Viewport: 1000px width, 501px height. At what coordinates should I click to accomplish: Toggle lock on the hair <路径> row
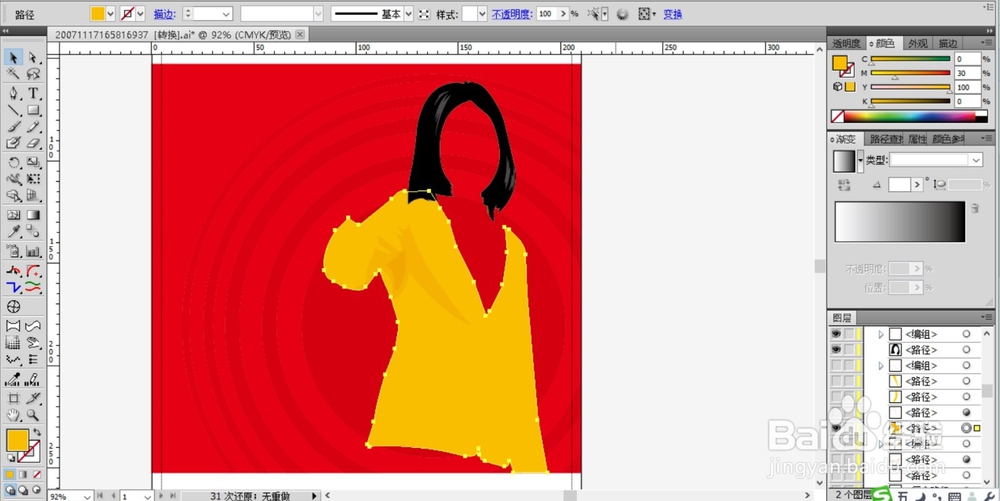pos(849,350)
